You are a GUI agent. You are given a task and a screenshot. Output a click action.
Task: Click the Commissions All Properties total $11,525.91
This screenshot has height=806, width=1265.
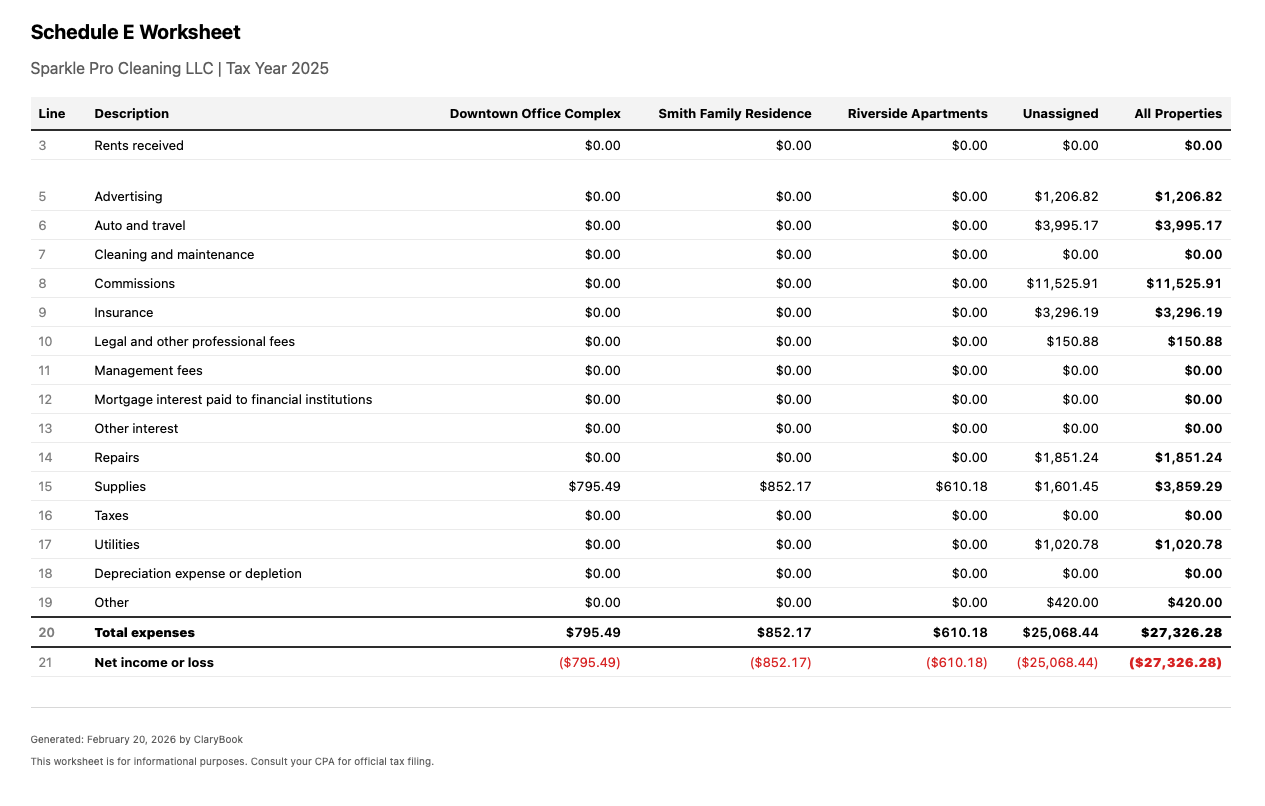tap(1183, 284)
